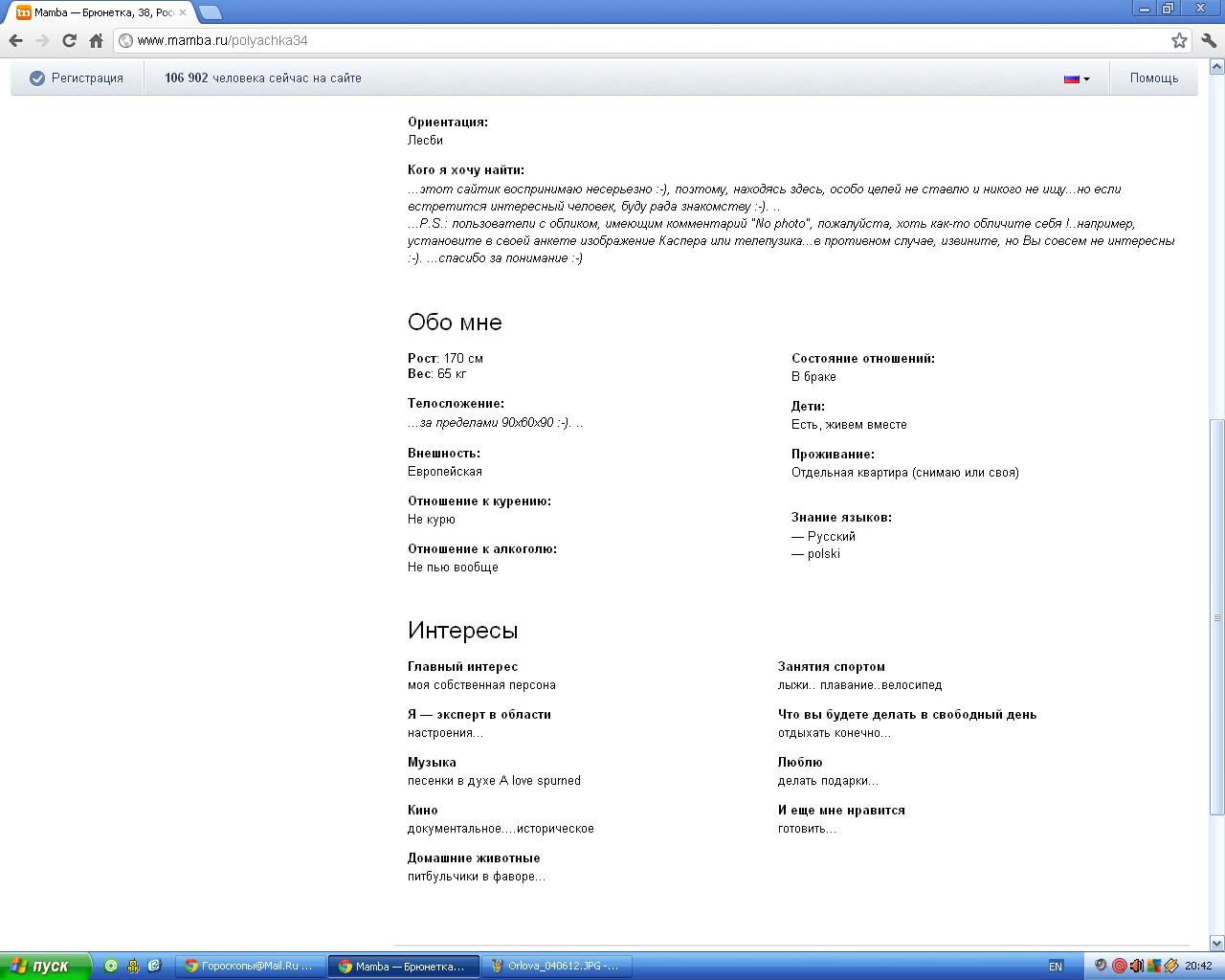This screenshot has height=980, width=1225.
Task: Click the Лесби value text
Action: click(425, 140)
